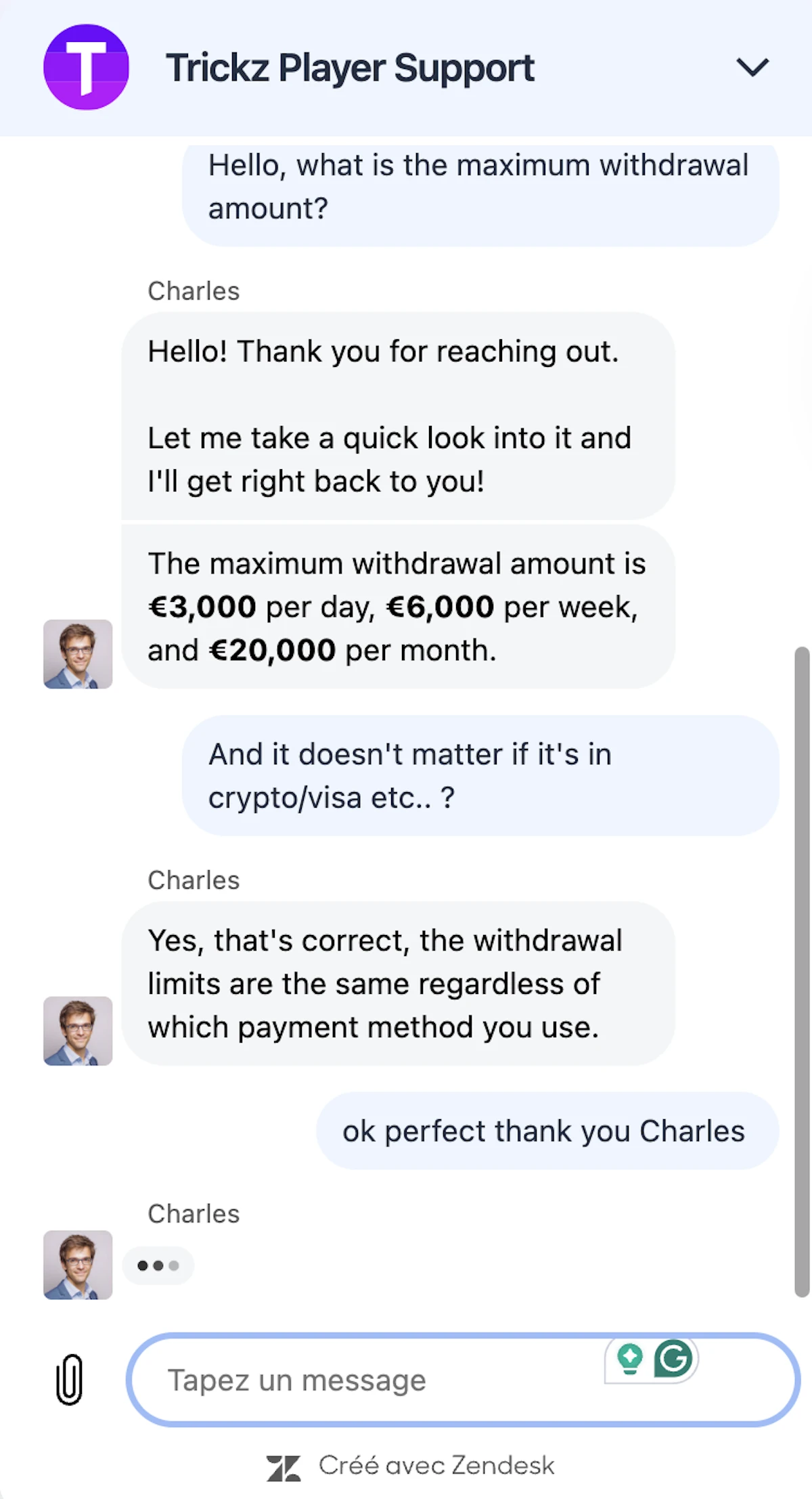
Task: Click the chat vertical scrollbar
Action: pyautogui.click(x=802, y=971)
